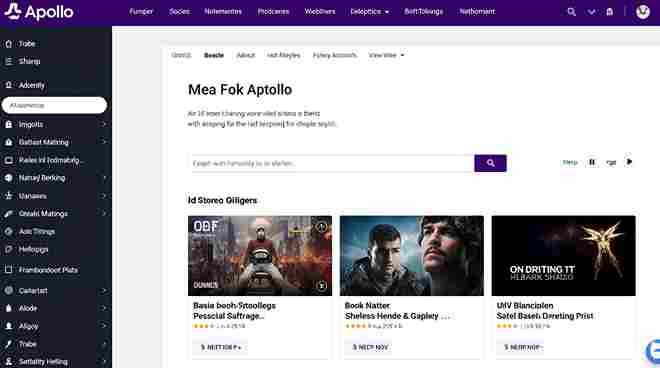Viewport: 660px width, 368px height.
Task: Open the Funper top menu
Action: pyautogui.click(x=141, y=12)
